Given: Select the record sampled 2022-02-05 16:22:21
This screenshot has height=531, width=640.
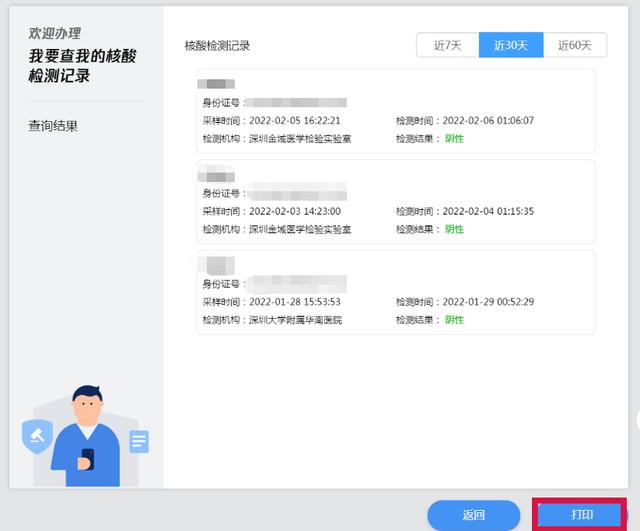Looking at the screenshot, I should (x=395, y=111).
